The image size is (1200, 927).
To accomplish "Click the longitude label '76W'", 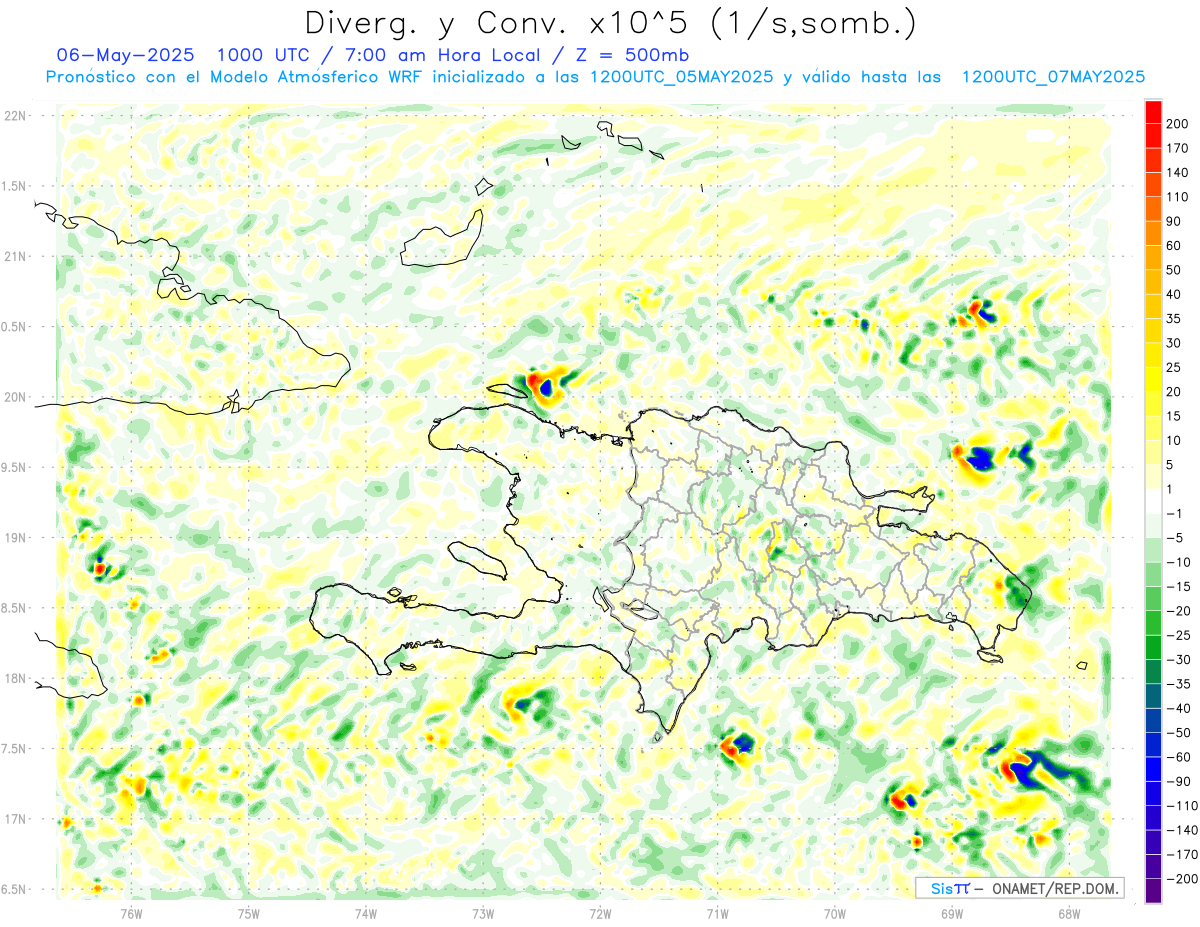I will [x=131, y=913].
